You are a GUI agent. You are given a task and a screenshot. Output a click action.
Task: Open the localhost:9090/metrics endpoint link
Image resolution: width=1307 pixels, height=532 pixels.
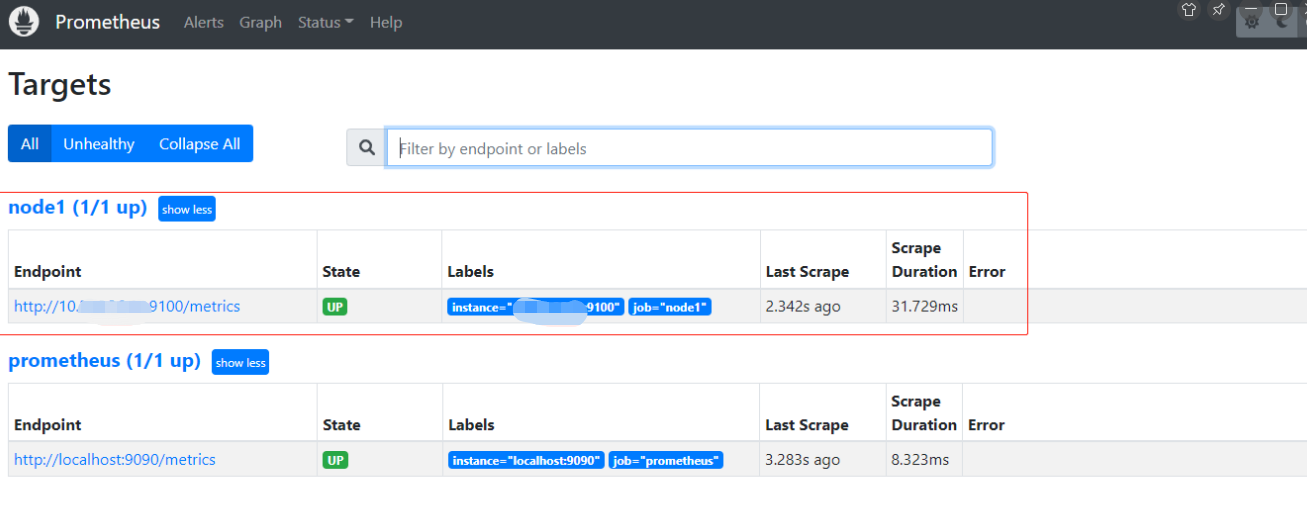click(x=114, y=460)
